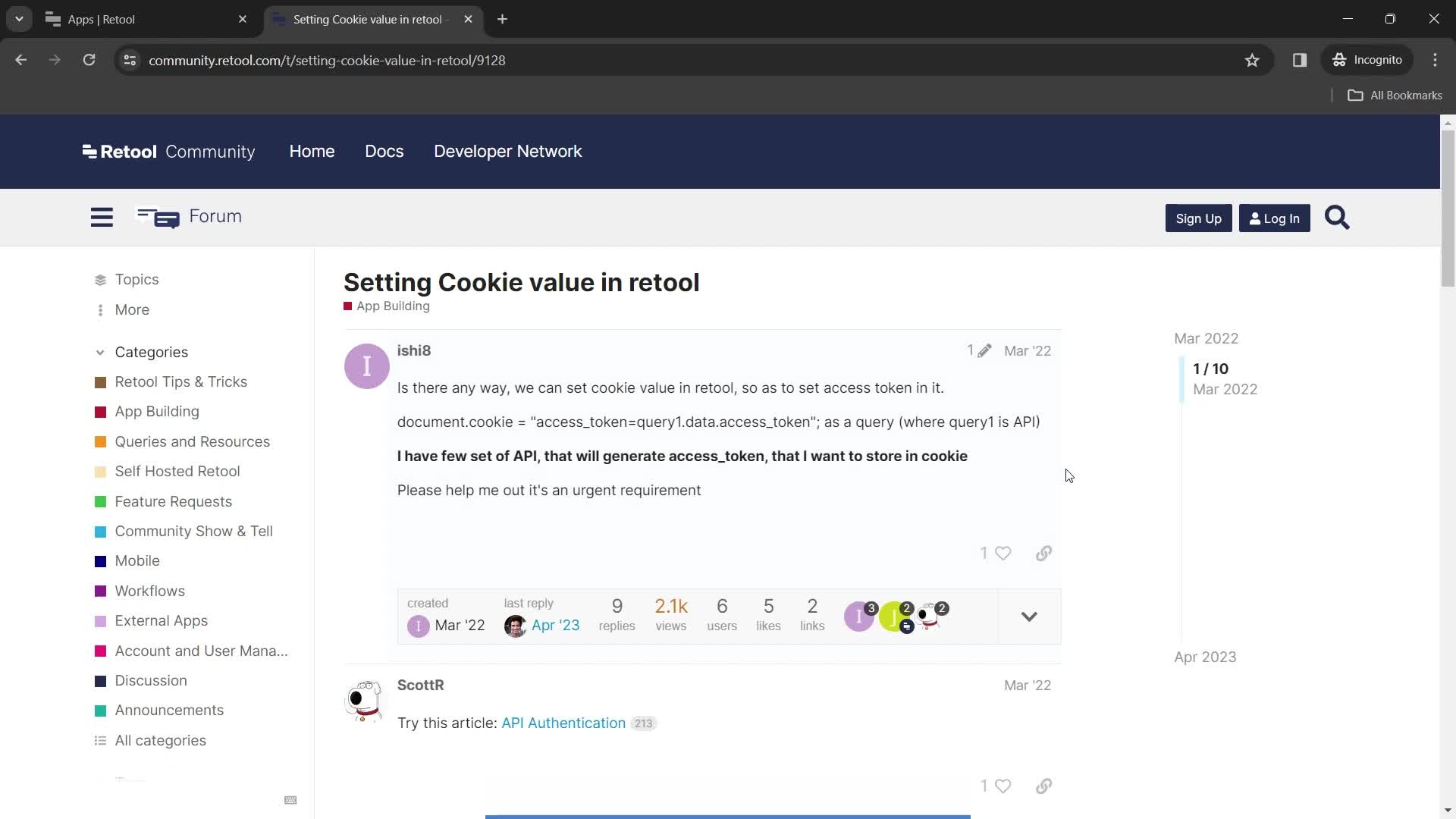Bookmark this page with the star
This screenshot has width=1456, height=819.
(x=1252, y=61)
